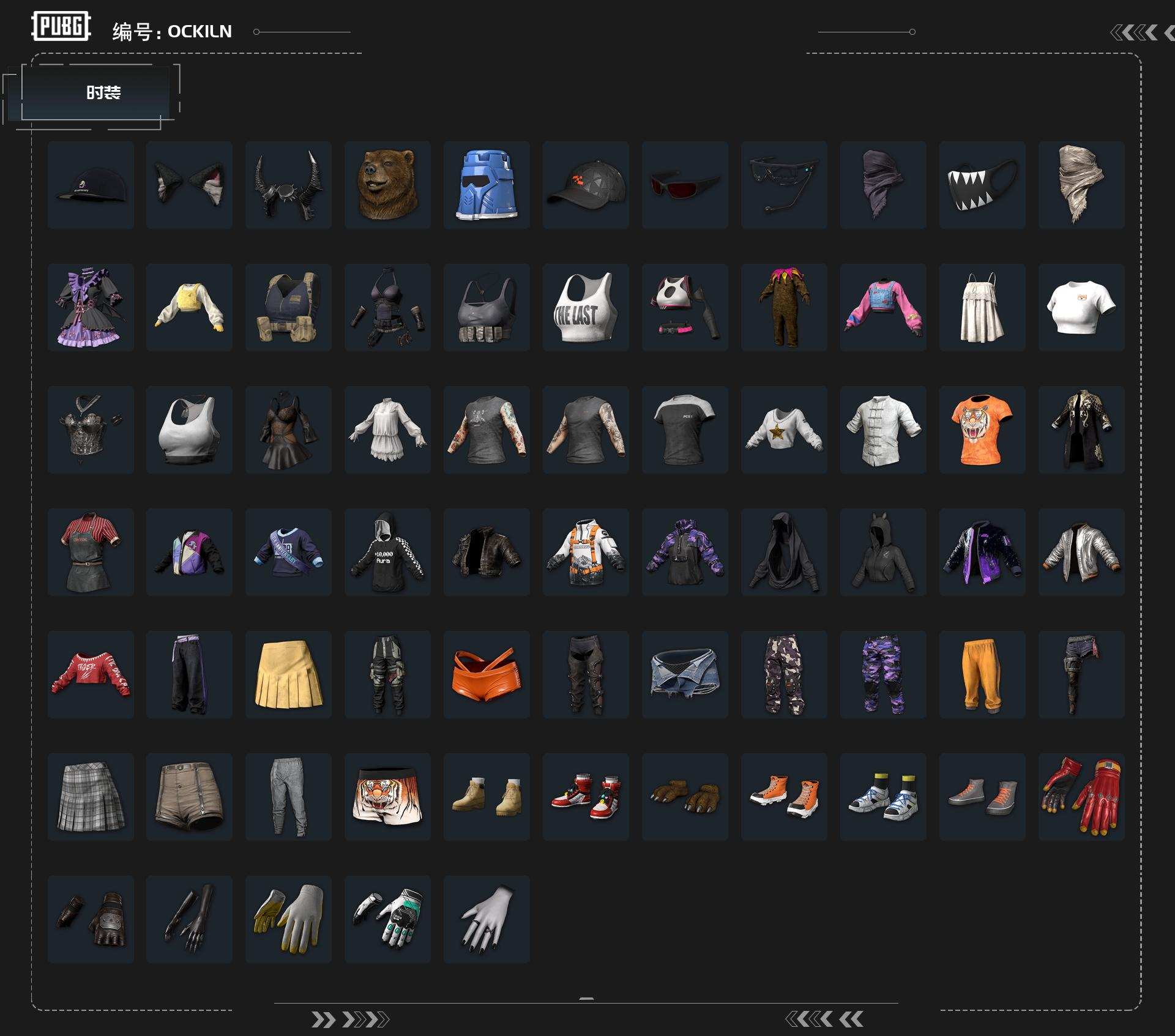This screenshot has width=1175, height=1036.
Task: Pick the tan work boots
Action: tap(487, 797)
